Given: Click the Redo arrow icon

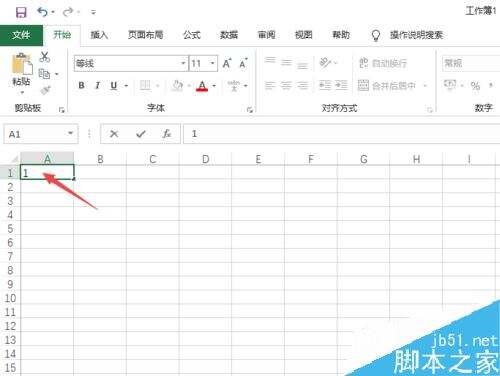Looking at the screenshot, I should pyautogui.click(x=68, y=12).
